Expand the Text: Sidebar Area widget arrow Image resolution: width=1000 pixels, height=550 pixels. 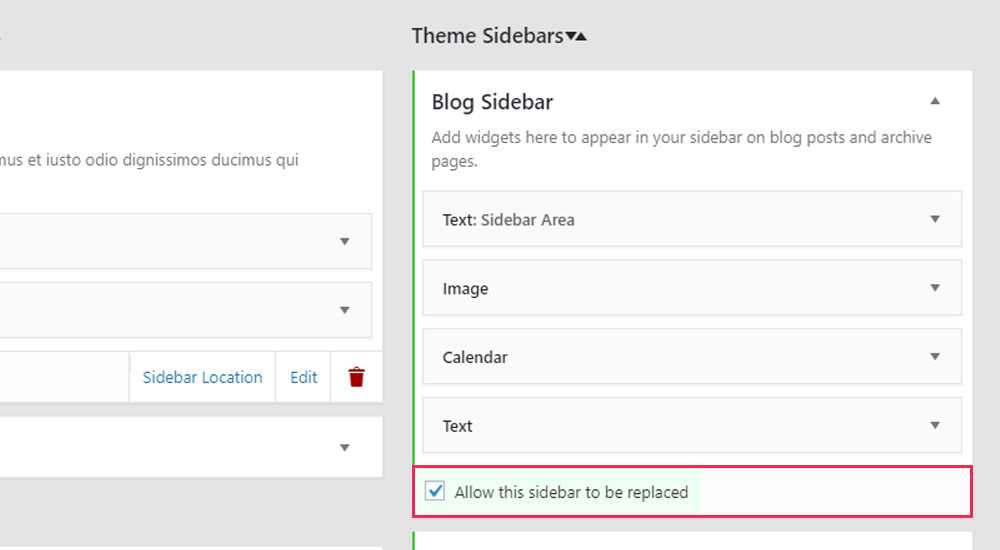934,219
